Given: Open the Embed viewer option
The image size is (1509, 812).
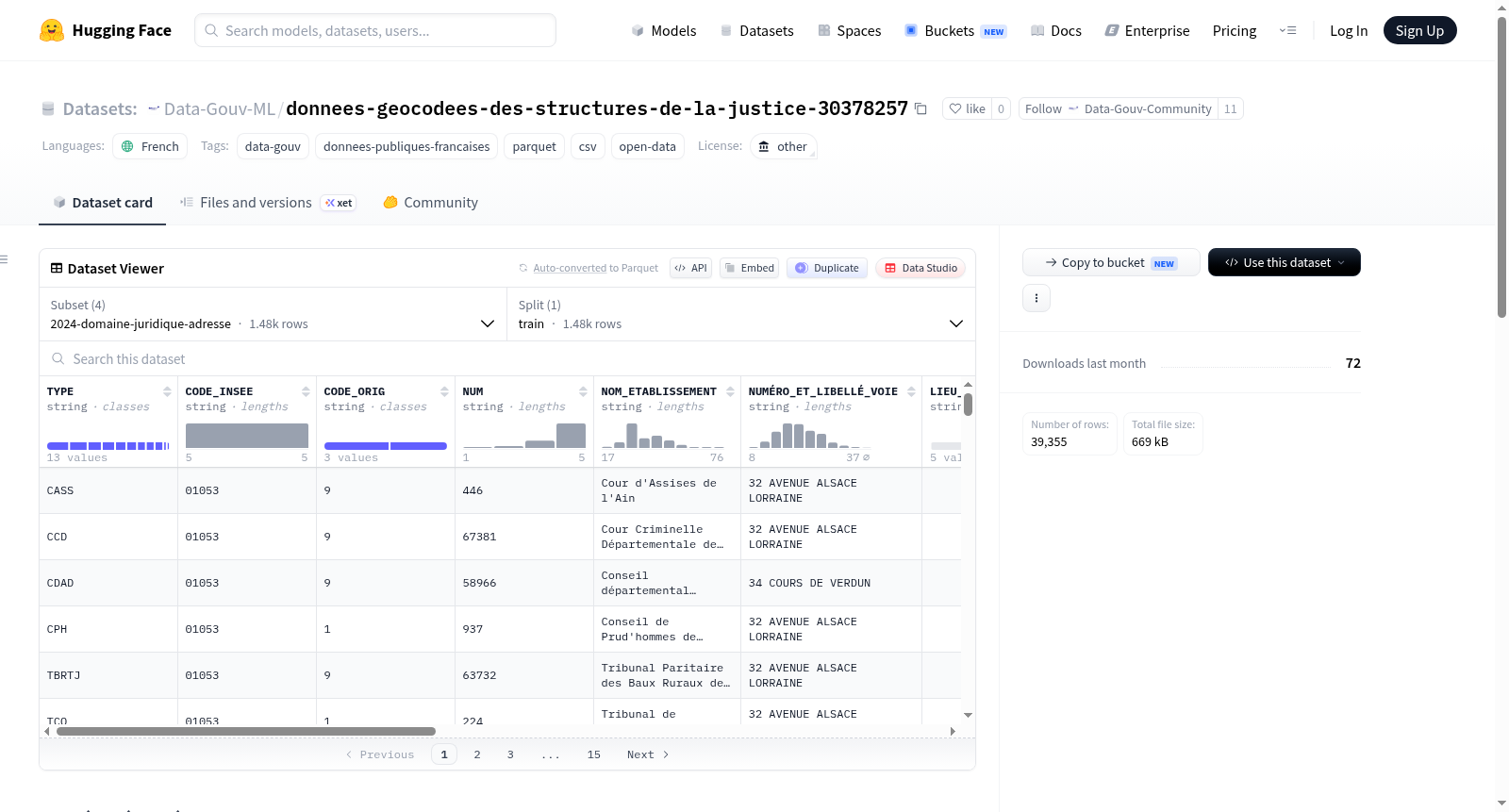Looking at the screenshot, I should (x=750, y=268).
